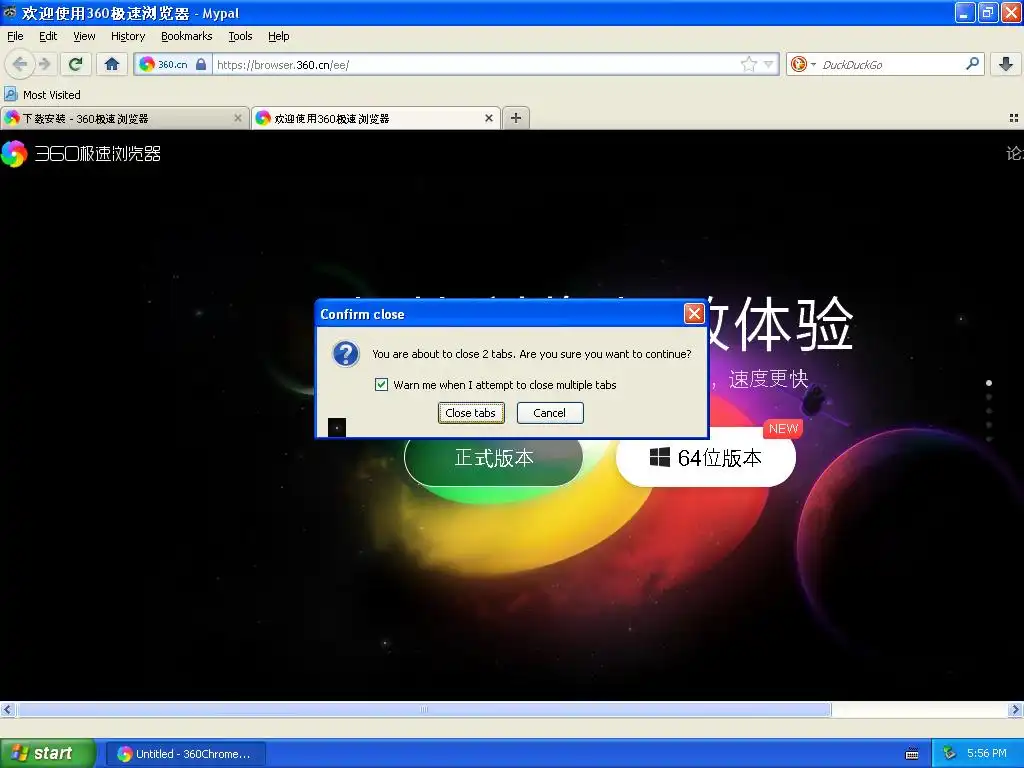
Task: Click the search magnifier icon
Action: (972, 63)
